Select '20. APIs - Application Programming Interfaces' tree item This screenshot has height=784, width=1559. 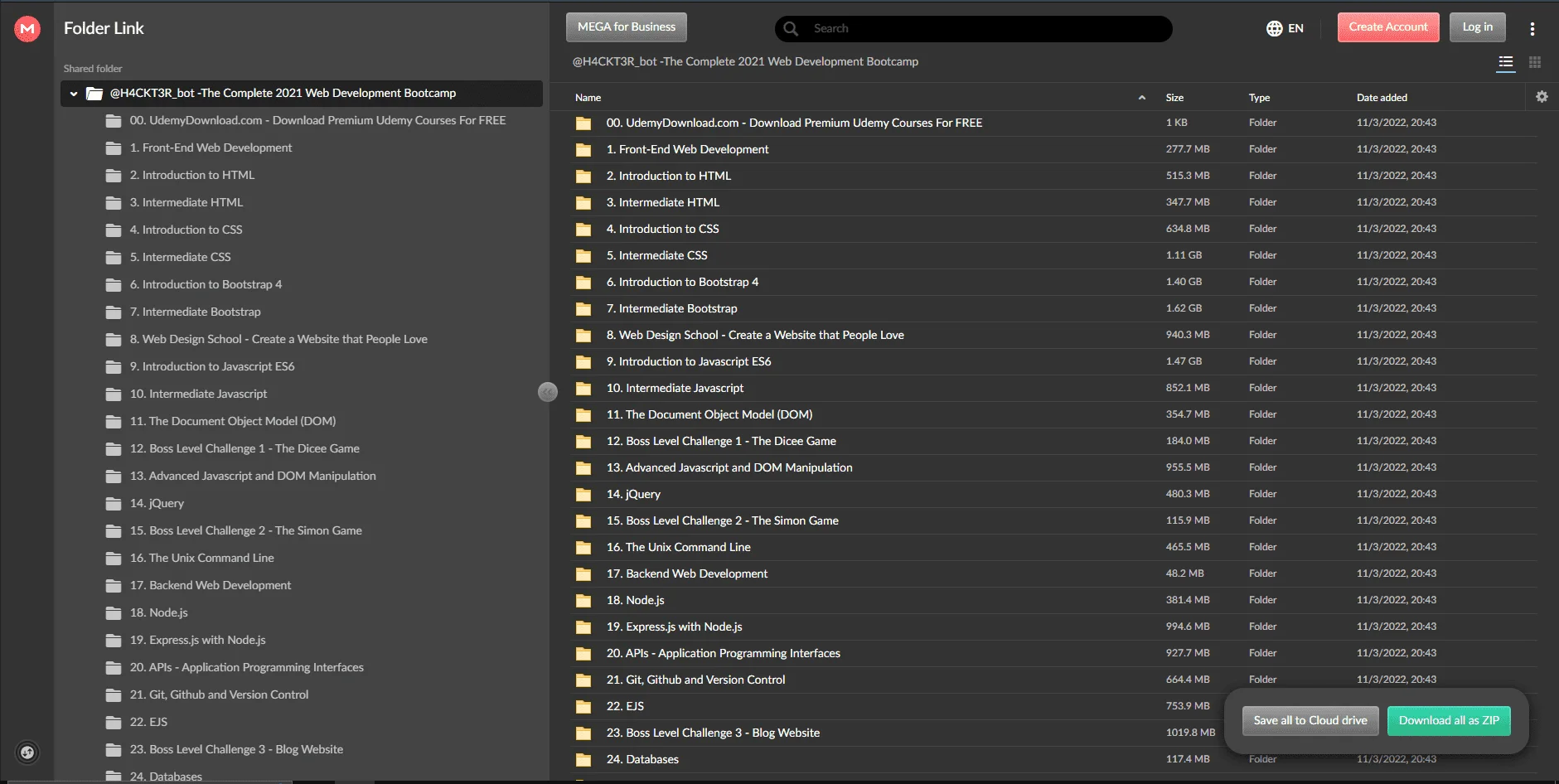coord(246,668)
